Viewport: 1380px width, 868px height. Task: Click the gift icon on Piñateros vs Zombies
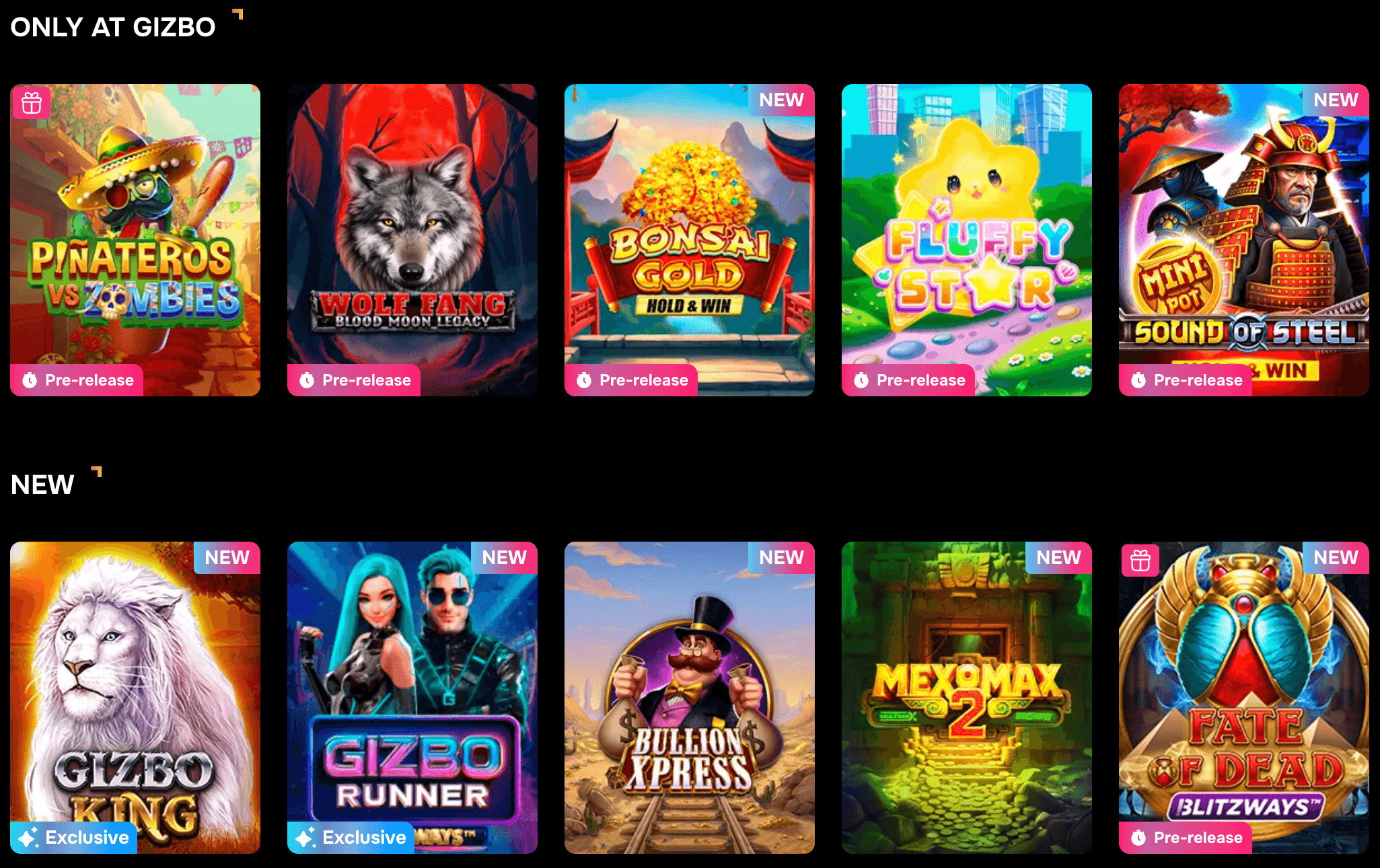pyautogui.click(x=32, y=103)
